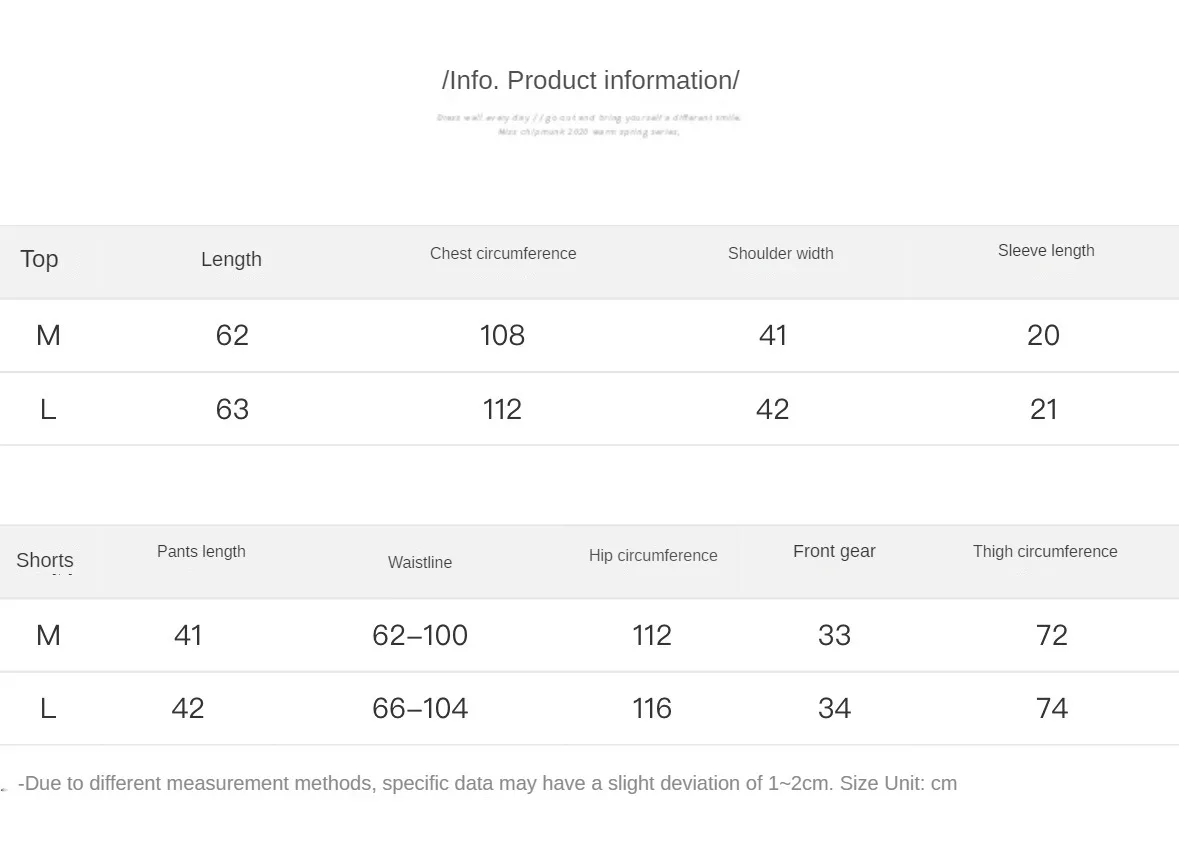Click the "Waistline" column header
The width and height of the screenshot is (1179, 862).
(420, 563)
